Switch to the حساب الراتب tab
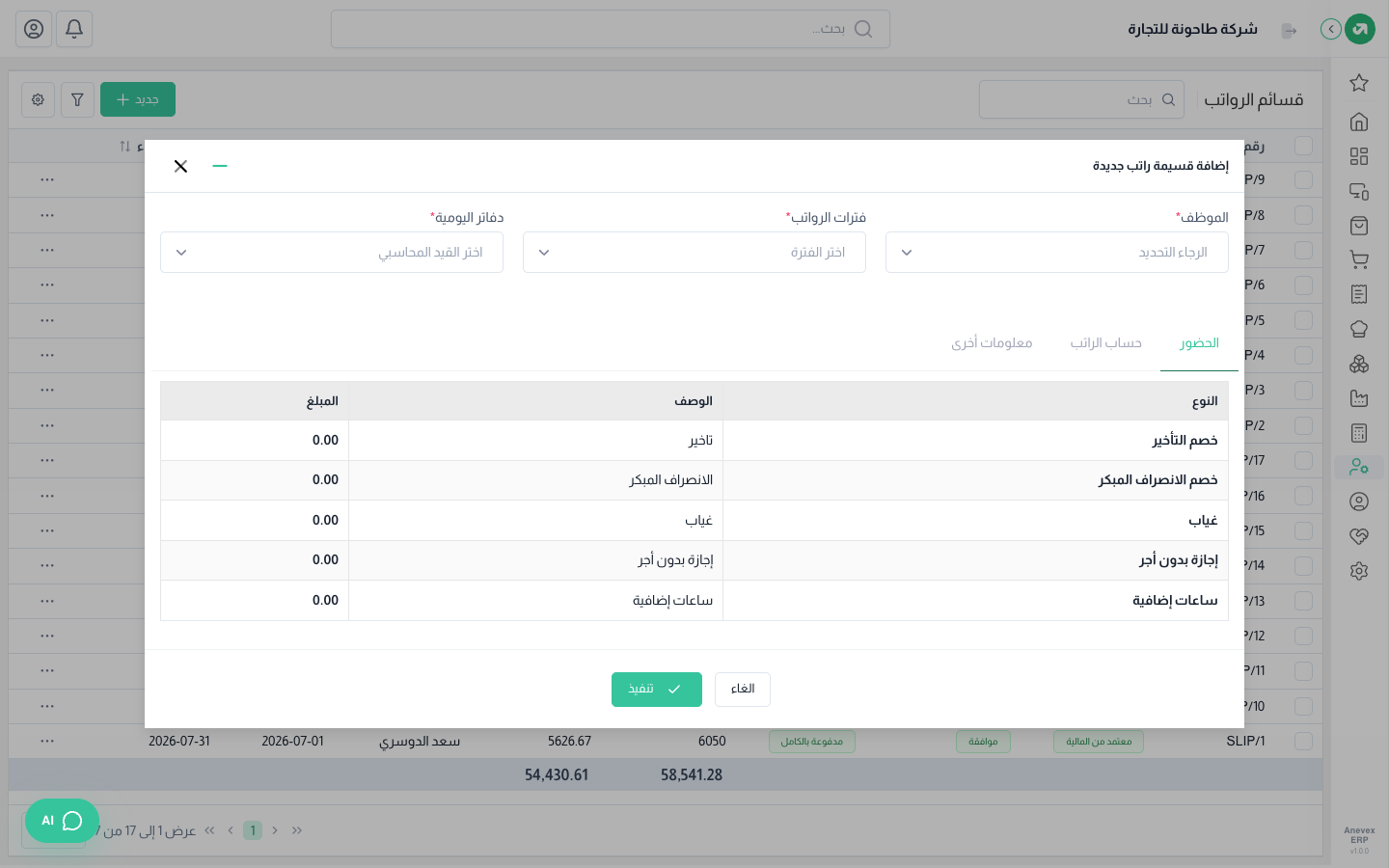The width and height of the screenshot is (1389, 868). 1106,343
